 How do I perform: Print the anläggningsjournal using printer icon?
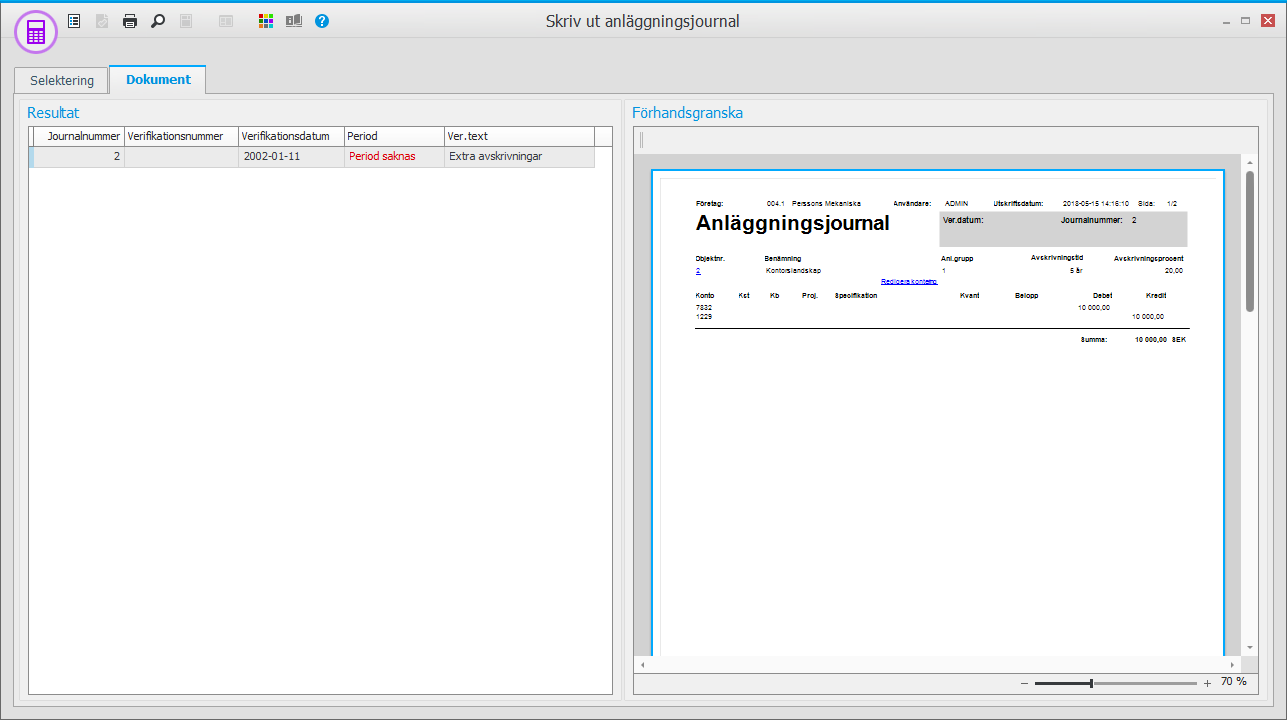[130, 21]
